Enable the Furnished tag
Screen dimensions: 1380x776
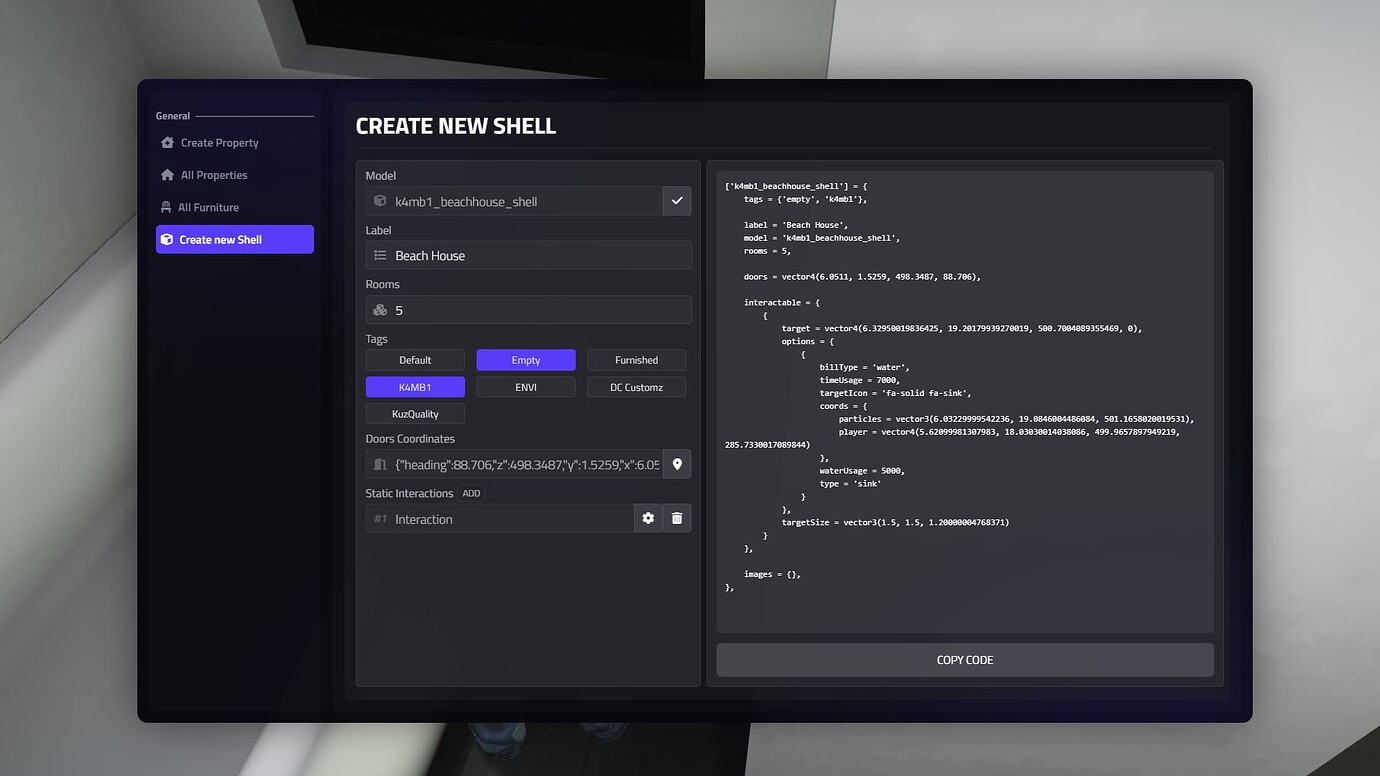click(636, 360)
